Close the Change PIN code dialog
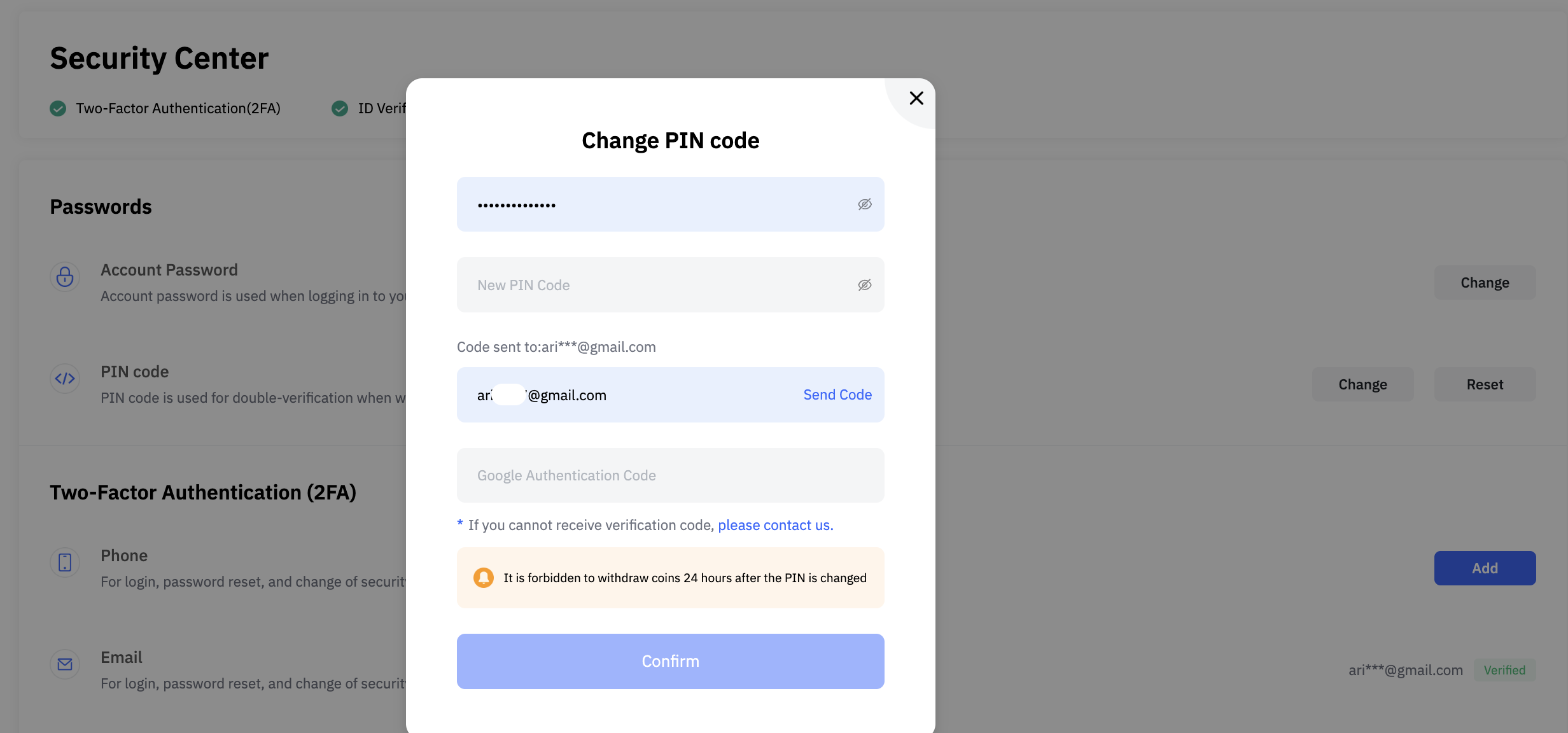 (x=916, y=98)
